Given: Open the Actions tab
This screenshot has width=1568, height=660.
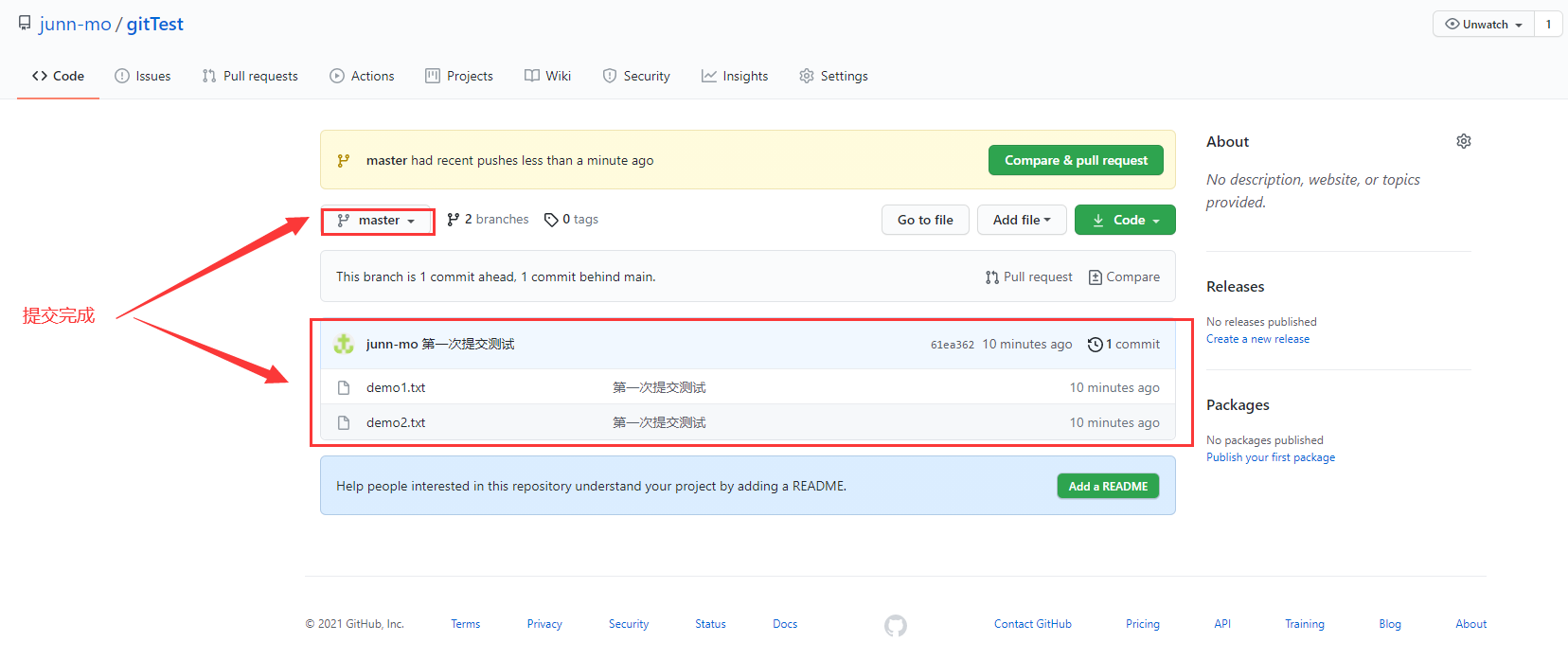Looking at the screenshot, I should click(x=362, y=76).
